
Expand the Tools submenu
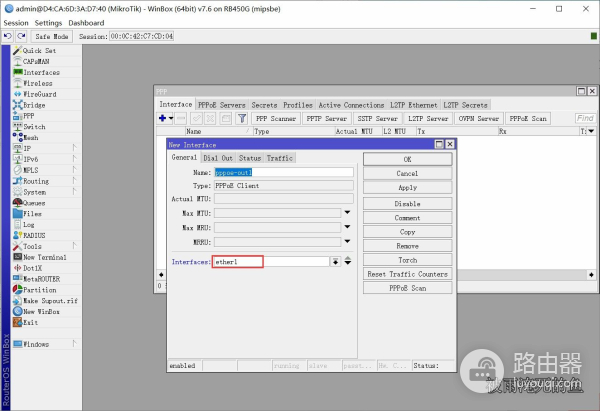click(75, 246)
